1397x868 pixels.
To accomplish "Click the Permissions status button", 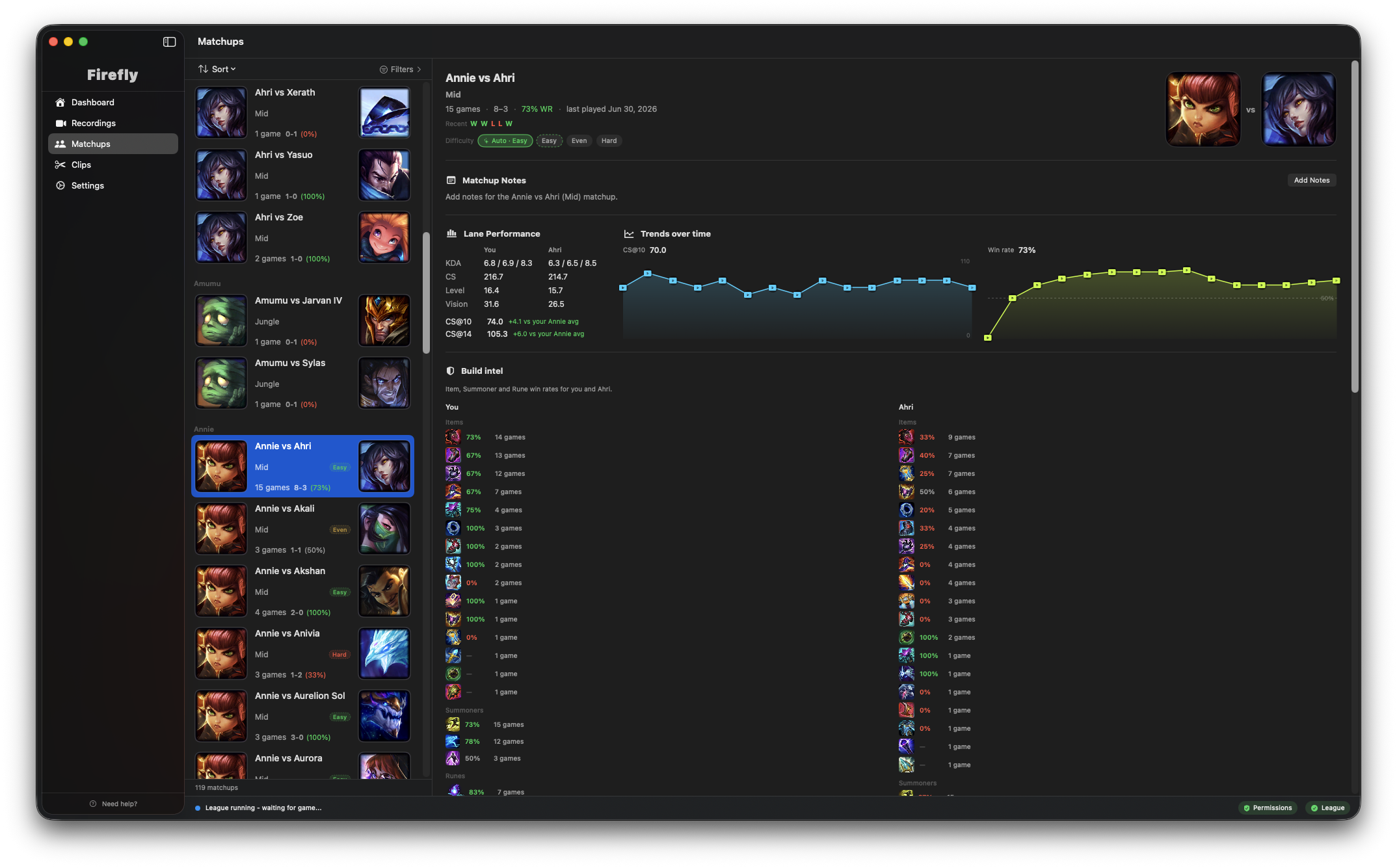I will 1268,808.
